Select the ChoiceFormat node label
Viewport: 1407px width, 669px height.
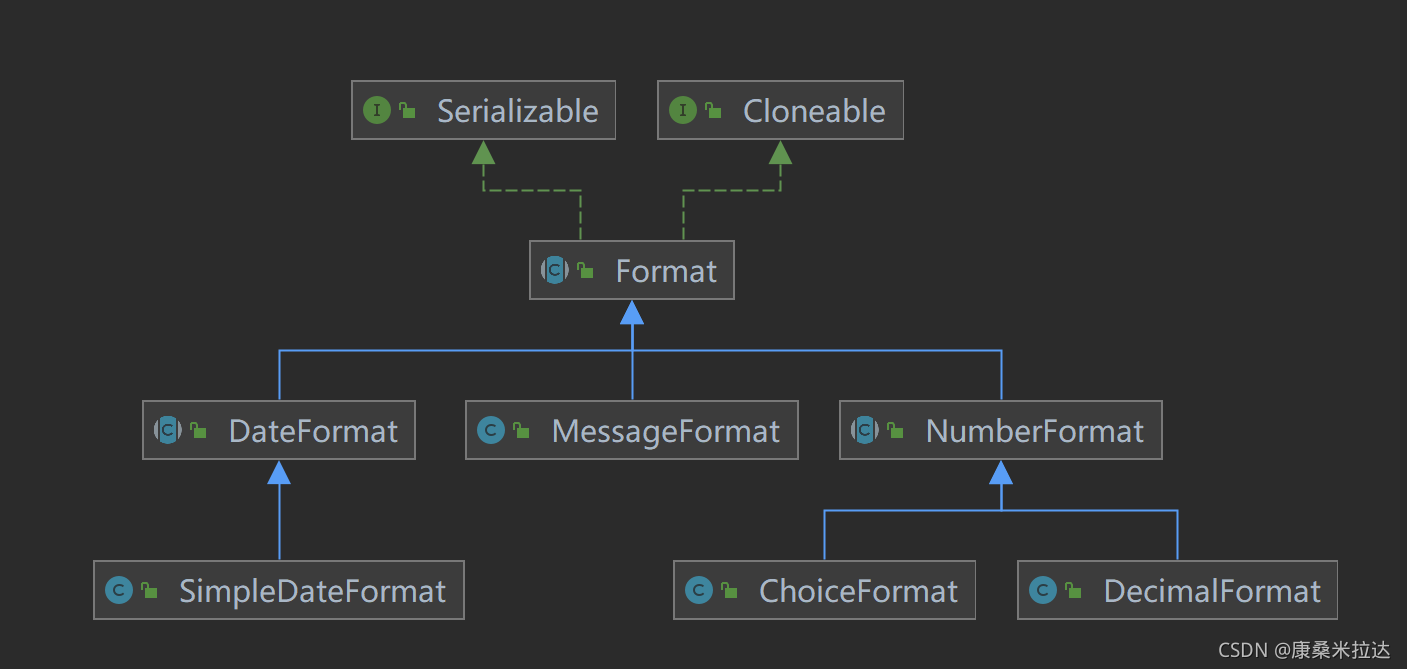tap(858, 591)
